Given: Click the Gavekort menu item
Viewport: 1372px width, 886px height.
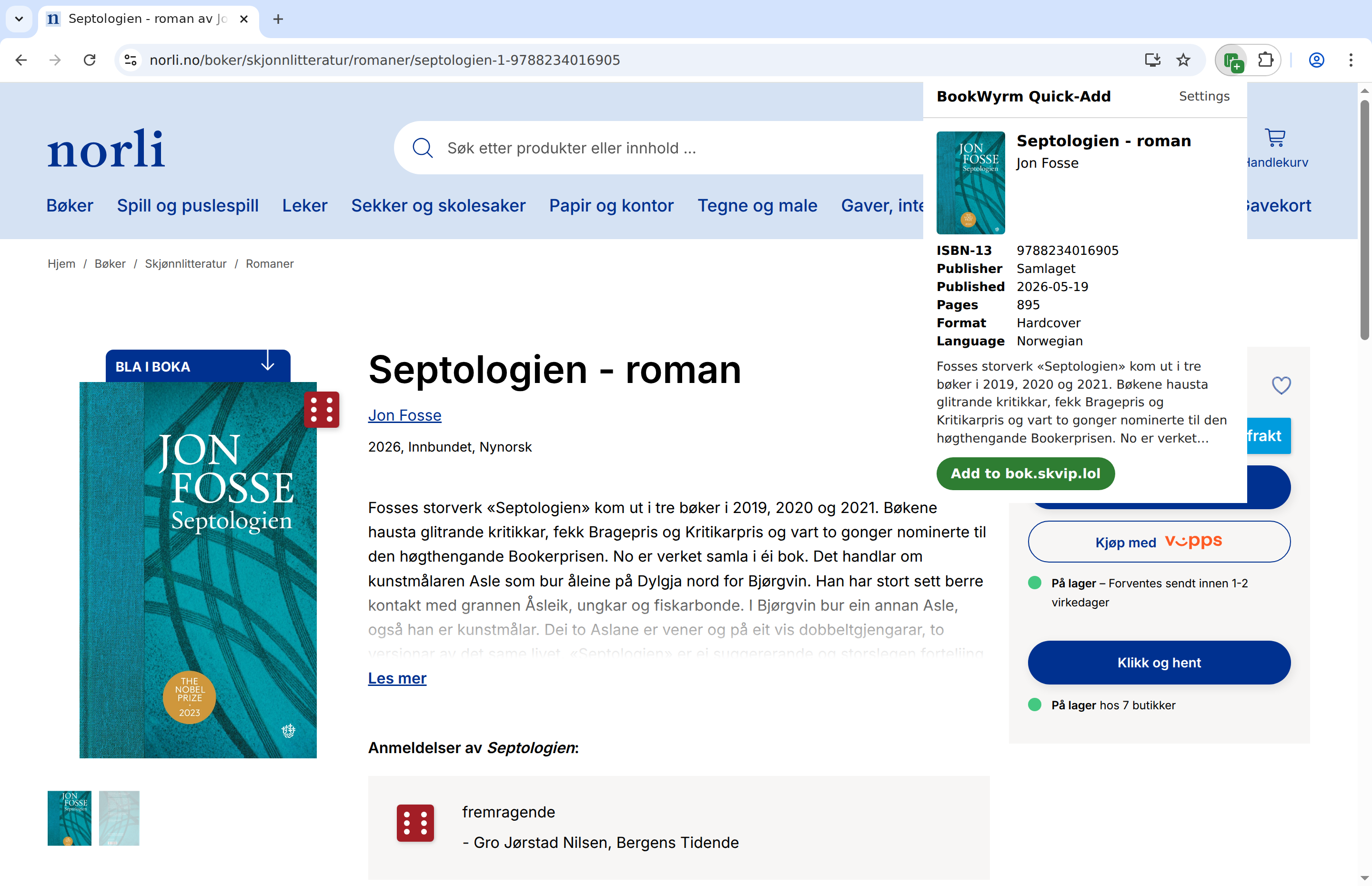Looking at the screenshot, I should tap(1280, 205).
